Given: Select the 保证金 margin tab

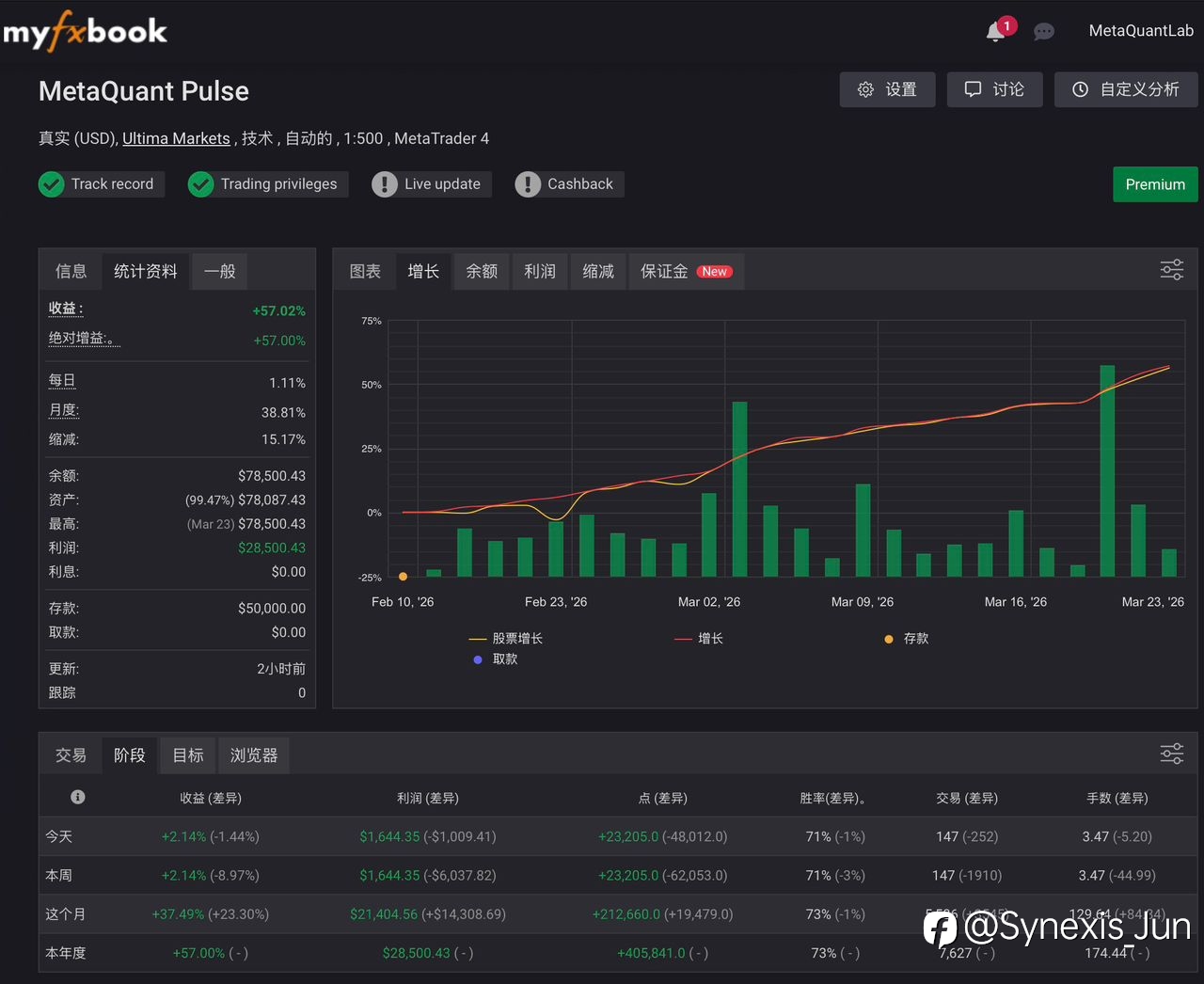Looking at the screenshot, I should tap(687, 271).
